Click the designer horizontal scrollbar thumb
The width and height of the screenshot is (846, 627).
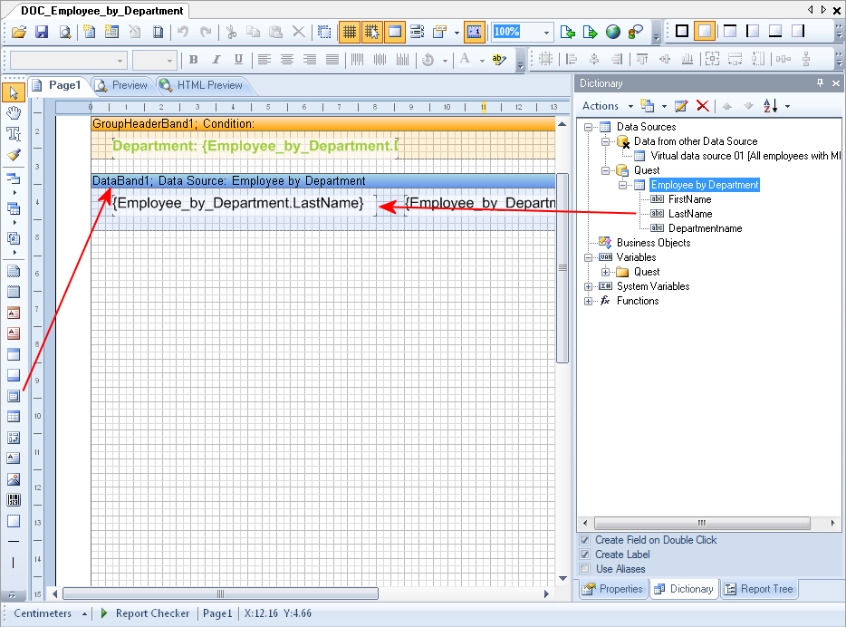click(x=220, y=594)
